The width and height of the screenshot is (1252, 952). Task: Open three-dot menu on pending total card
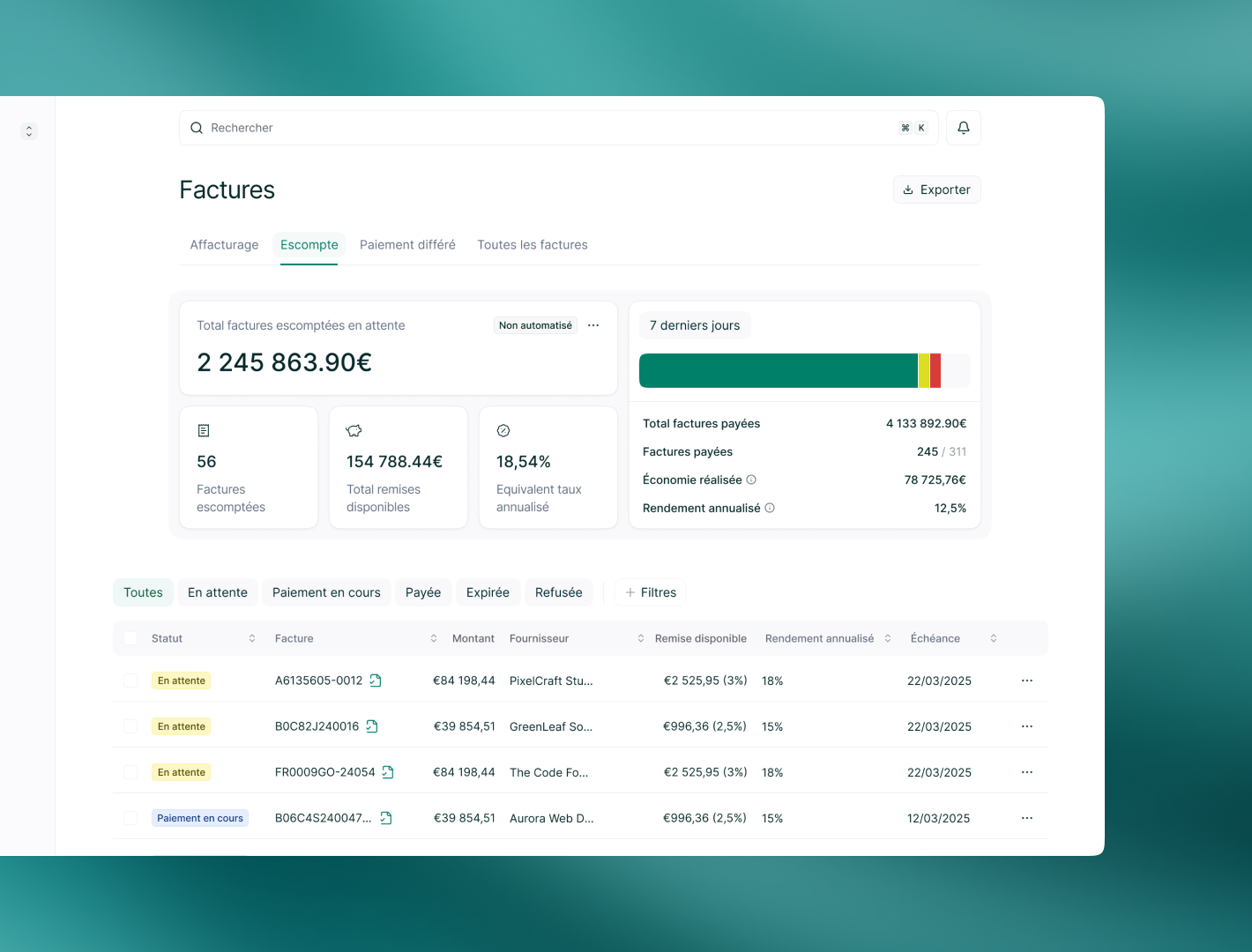(593, 325)
